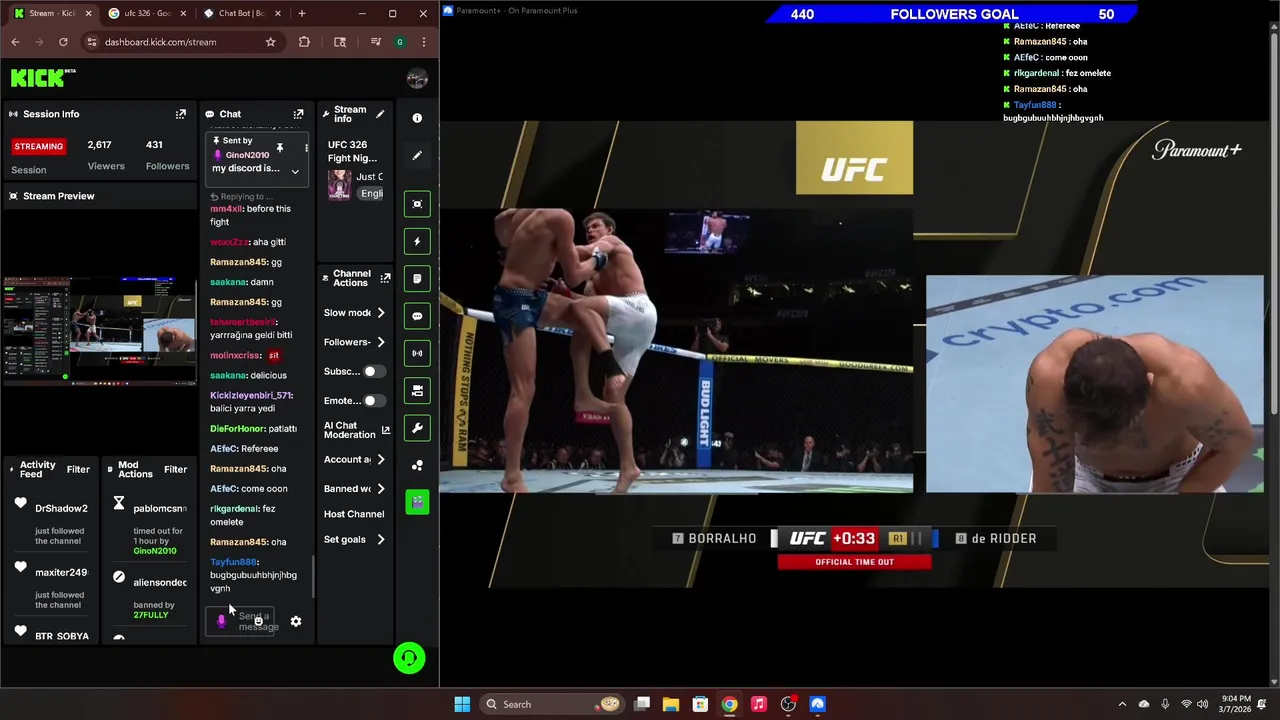Show hidden system tray icons
1280x720 pixels.
pyautogui.click(x=1122, y=704)
